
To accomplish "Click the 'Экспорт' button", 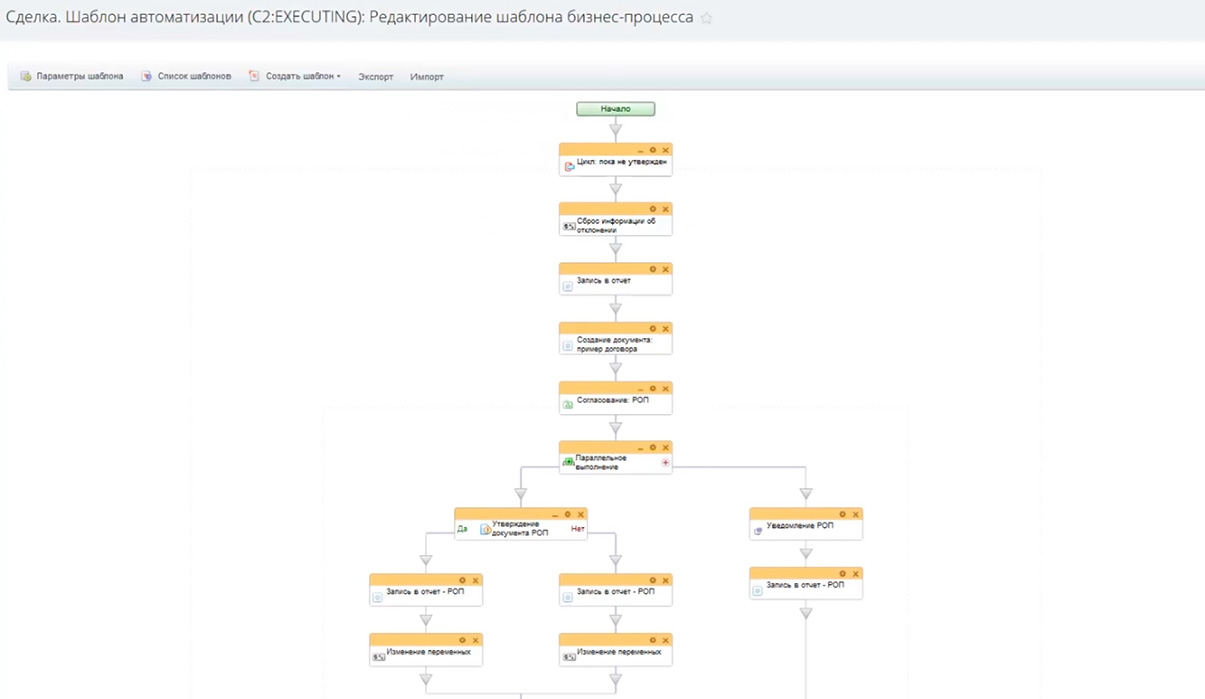I will point(376,77).
